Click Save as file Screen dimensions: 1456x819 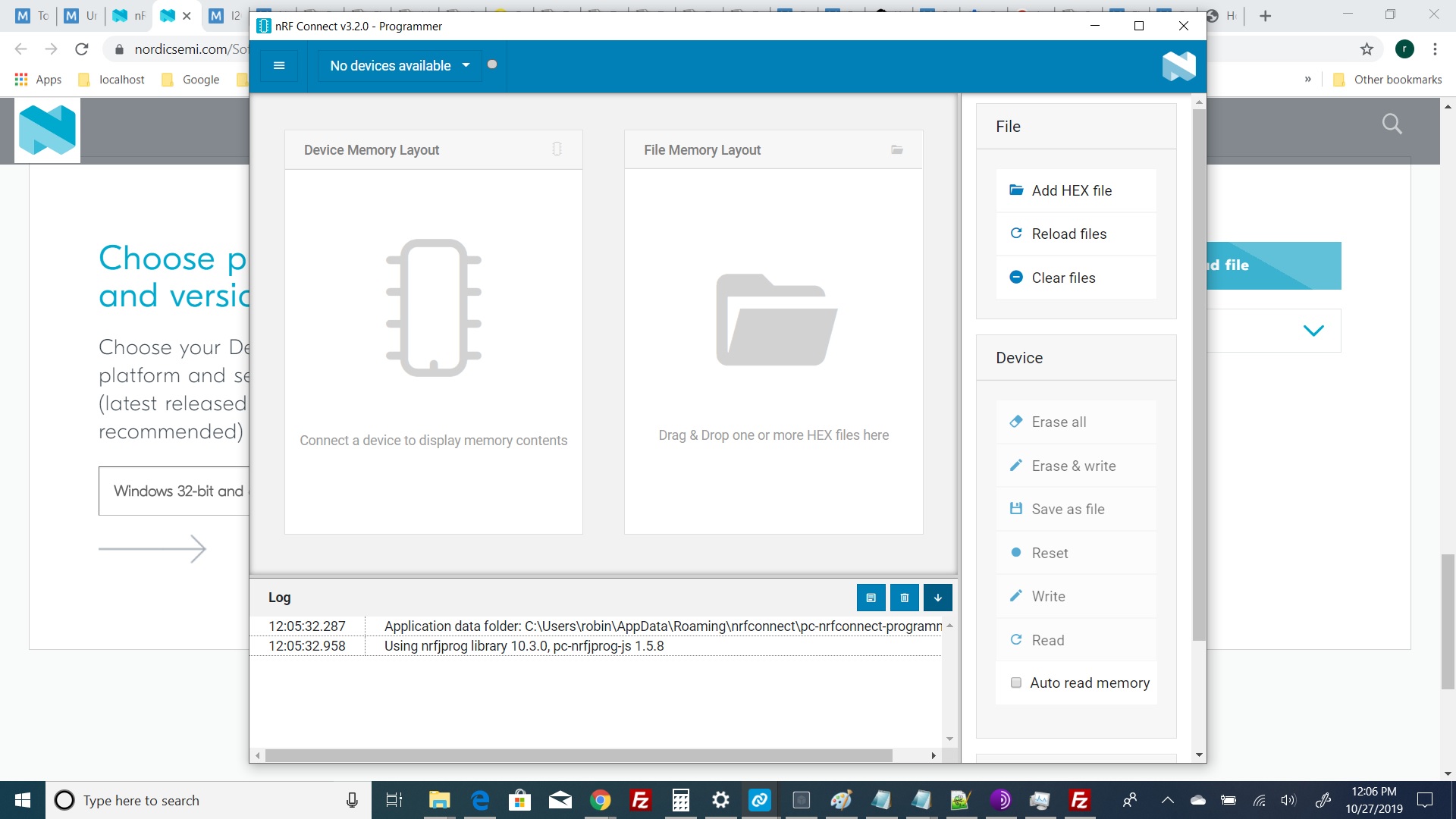tap(1075, 509)
